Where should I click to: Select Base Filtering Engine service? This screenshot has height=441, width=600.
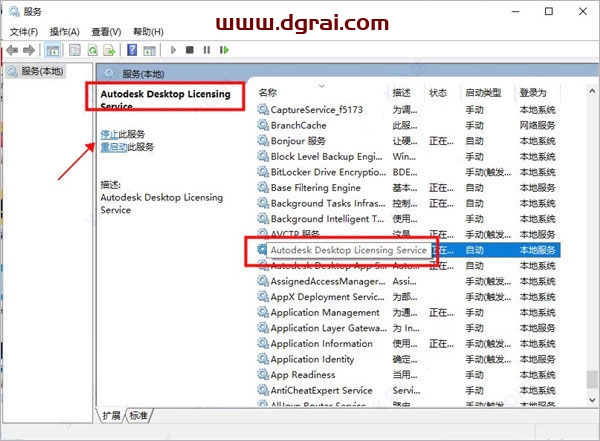tap(407, 188)
